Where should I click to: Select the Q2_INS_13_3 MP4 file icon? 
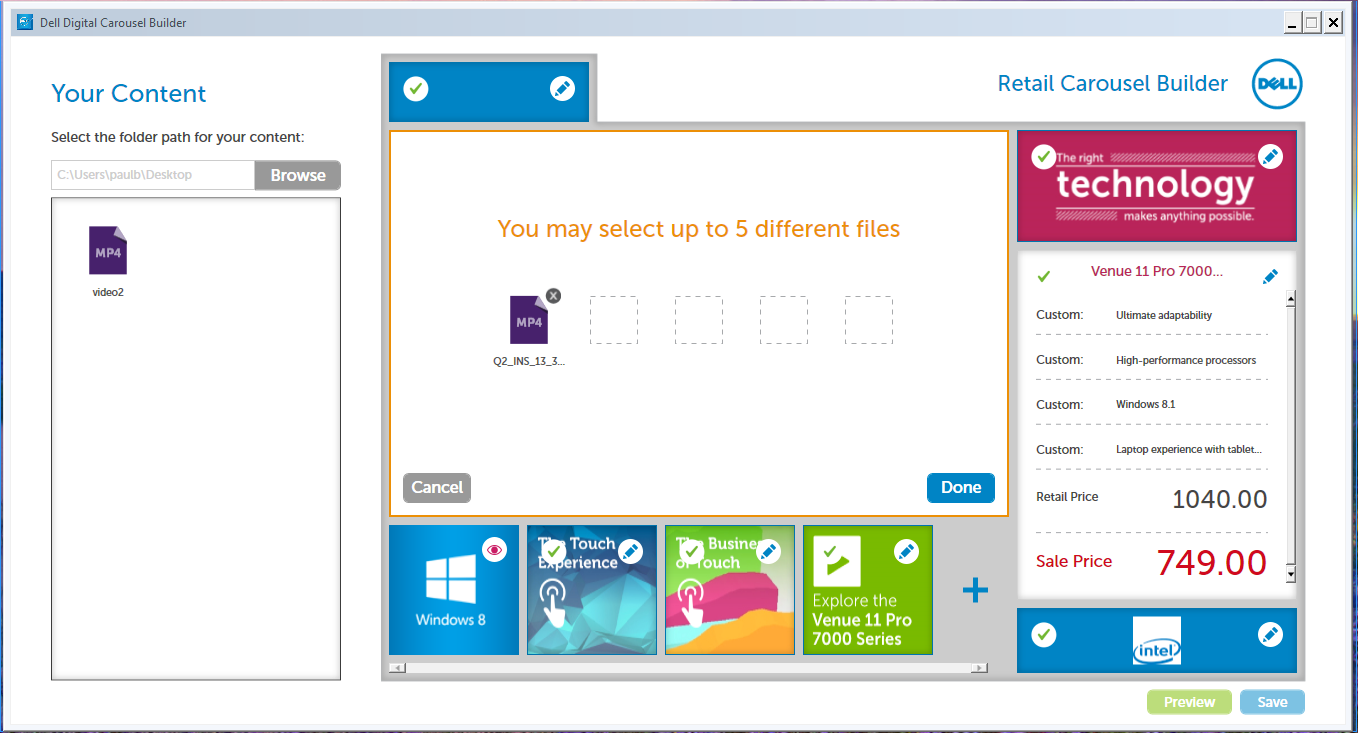point(529,320)
